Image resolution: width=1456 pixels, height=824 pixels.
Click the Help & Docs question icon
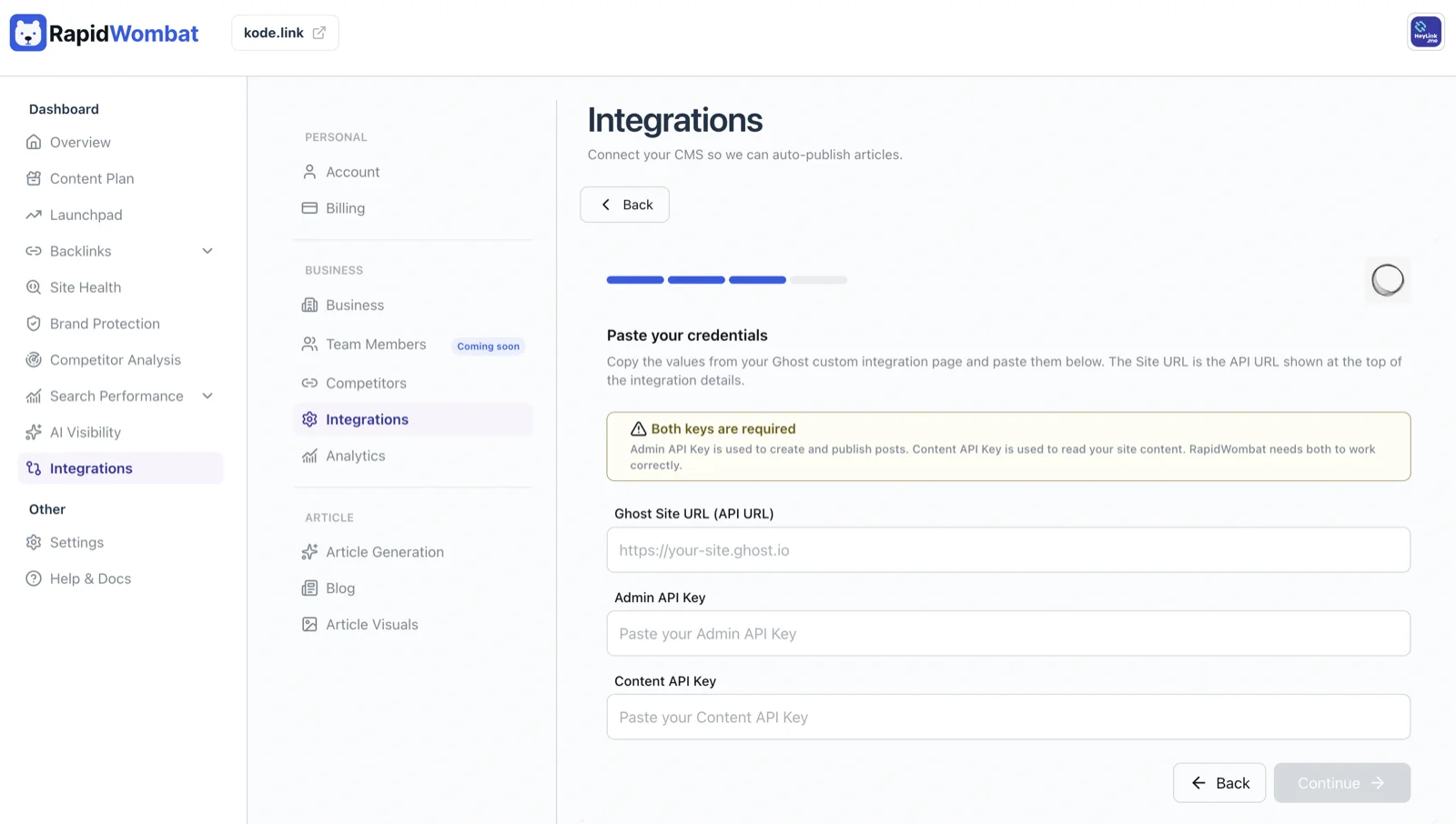[x=34, y=578]
